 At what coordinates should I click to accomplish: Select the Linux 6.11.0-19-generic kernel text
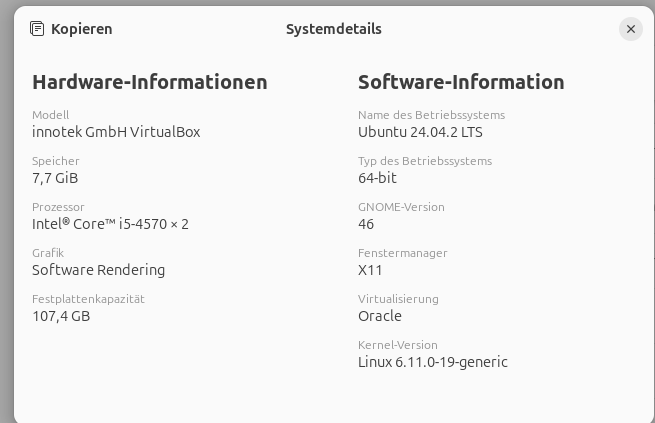pos(432,362)
